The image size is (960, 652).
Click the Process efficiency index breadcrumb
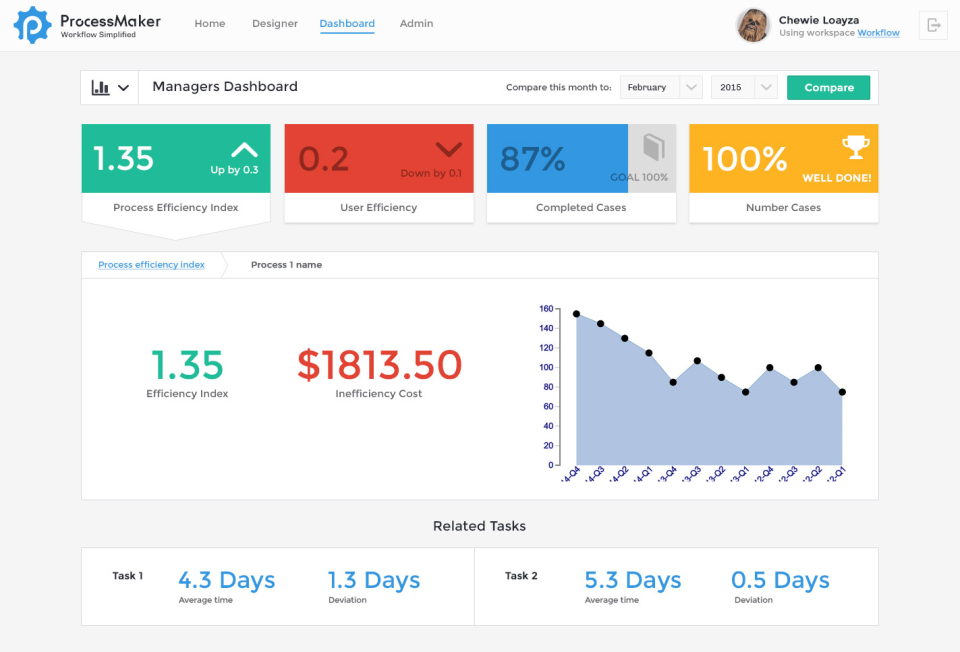pyautogui.click(x=151, y=264)
